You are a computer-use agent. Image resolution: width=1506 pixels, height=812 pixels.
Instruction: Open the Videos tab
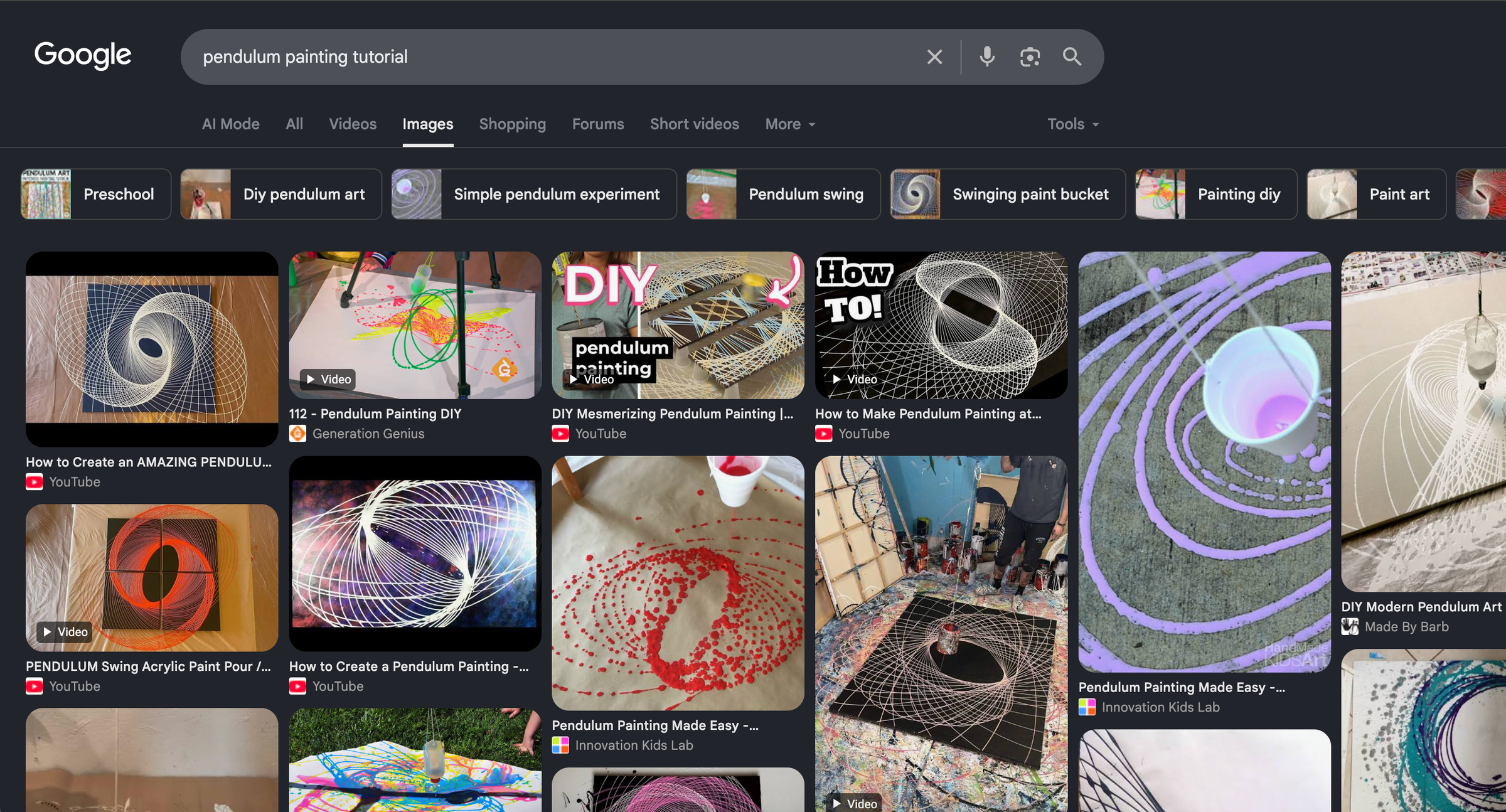click(353, 124)
